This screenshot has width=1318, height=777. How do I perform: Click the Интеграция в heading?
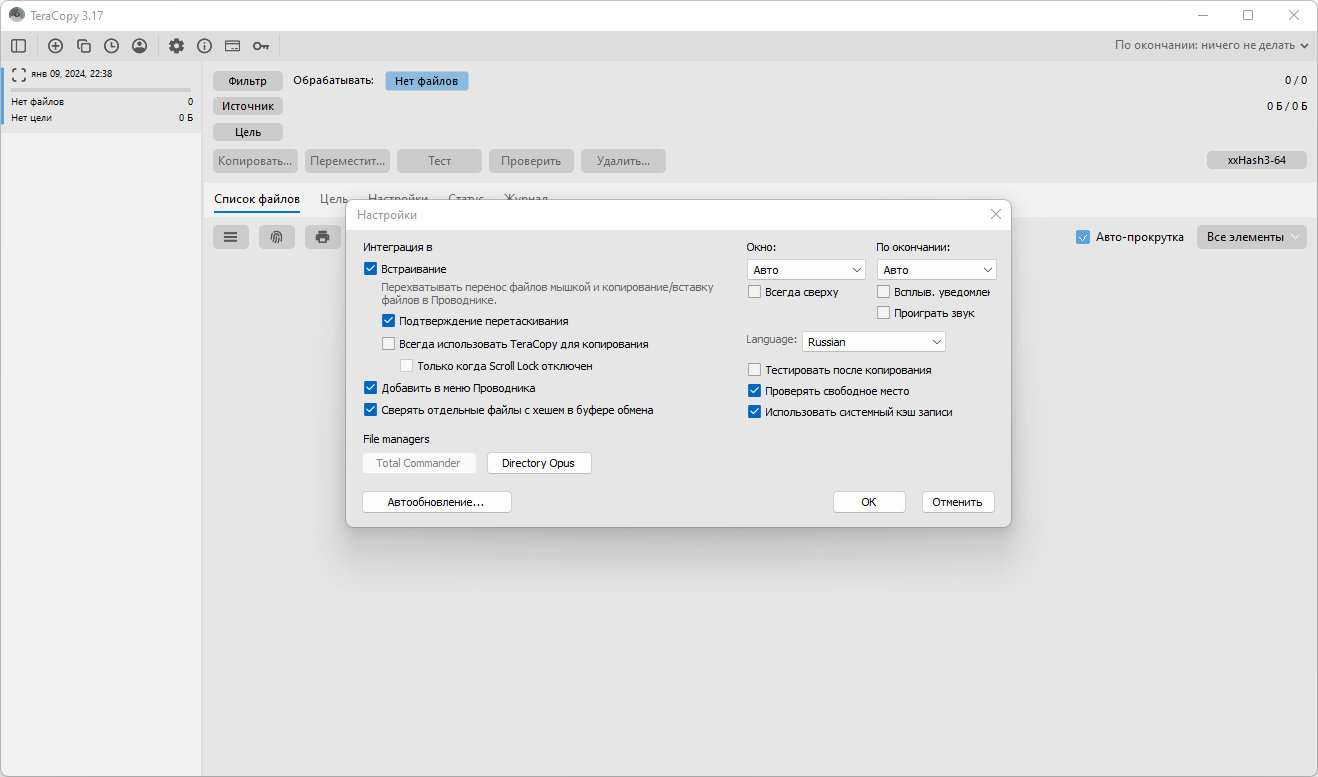pos(398,247)
